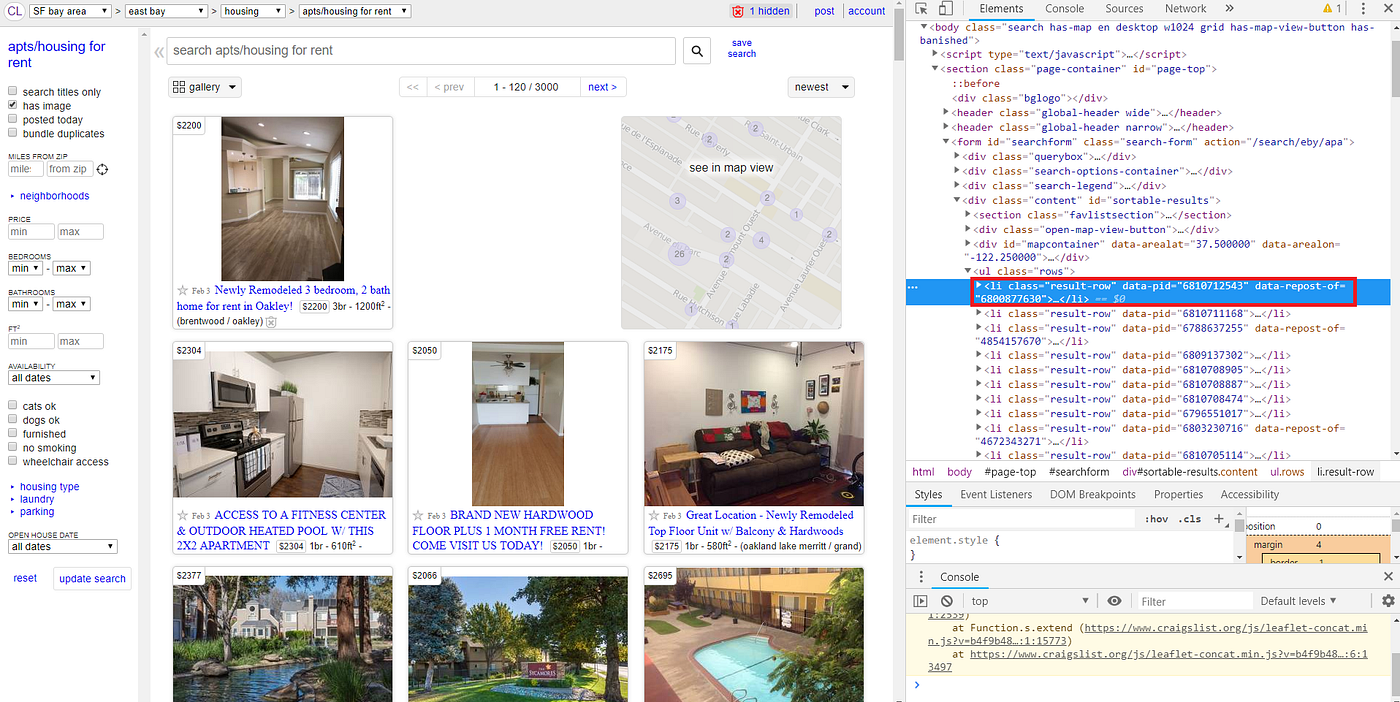This screenshot has width=1400, height=702.
Task: Open the newest sort dropdown
Action: point(821,87)
